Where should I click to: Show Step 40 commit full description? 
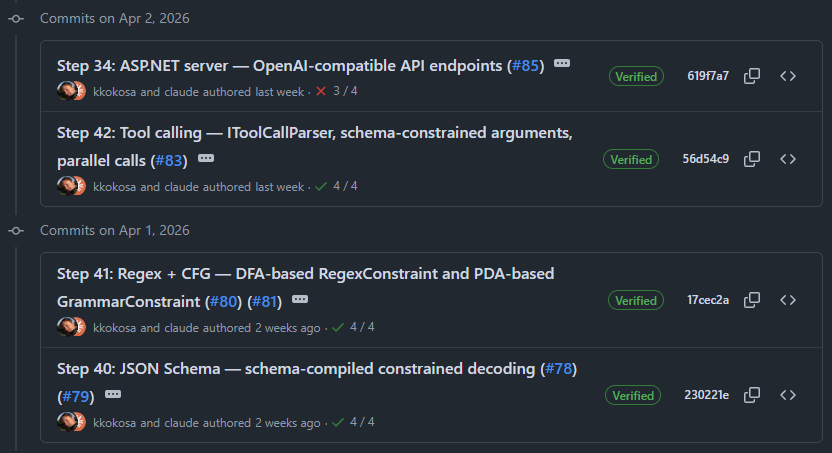pos(112,395)
